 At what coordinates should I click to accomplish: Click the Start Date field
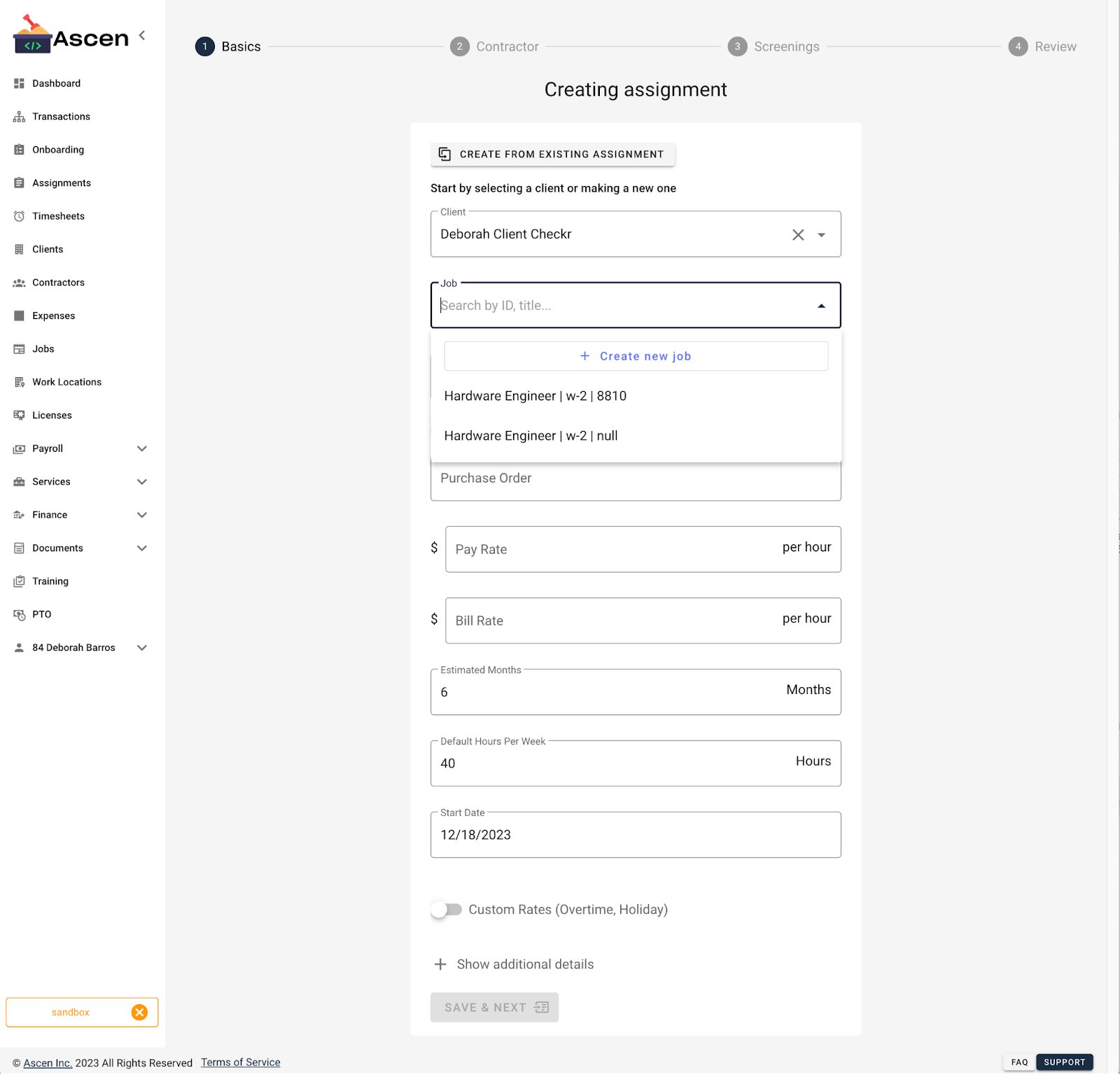636,835
